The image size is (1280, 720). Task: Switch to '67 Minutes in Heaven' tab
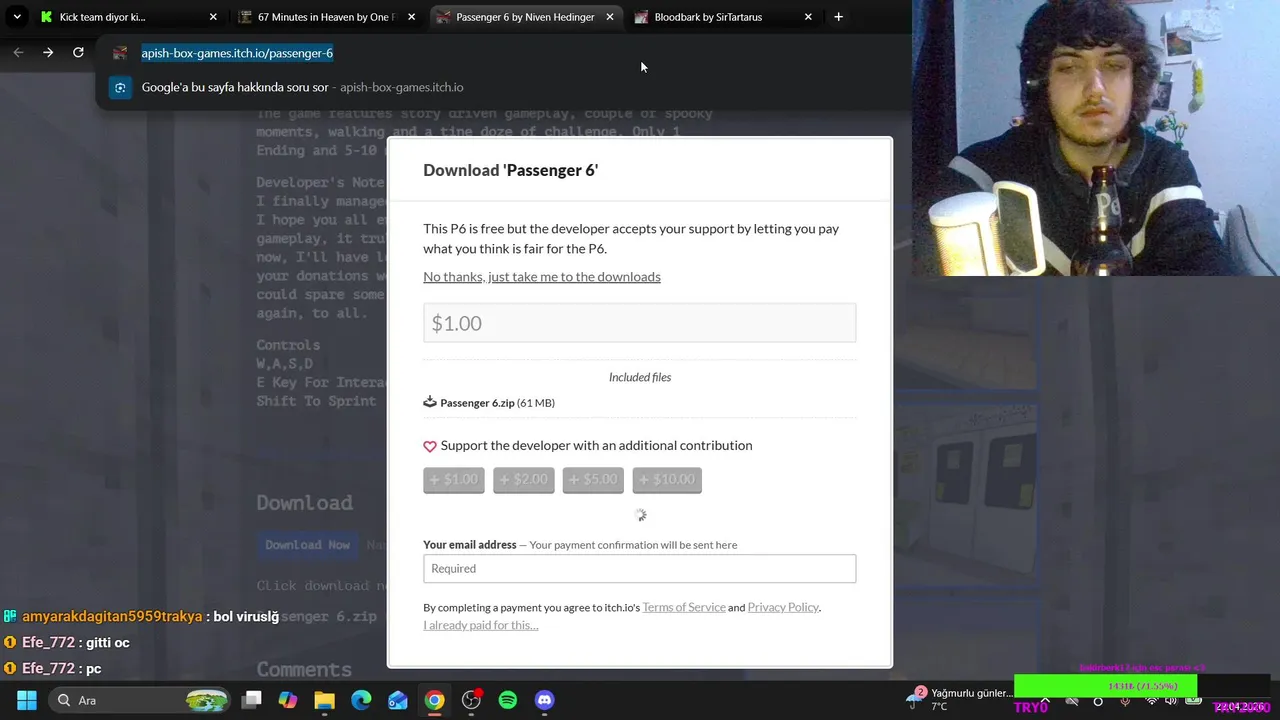click(328, 17)
